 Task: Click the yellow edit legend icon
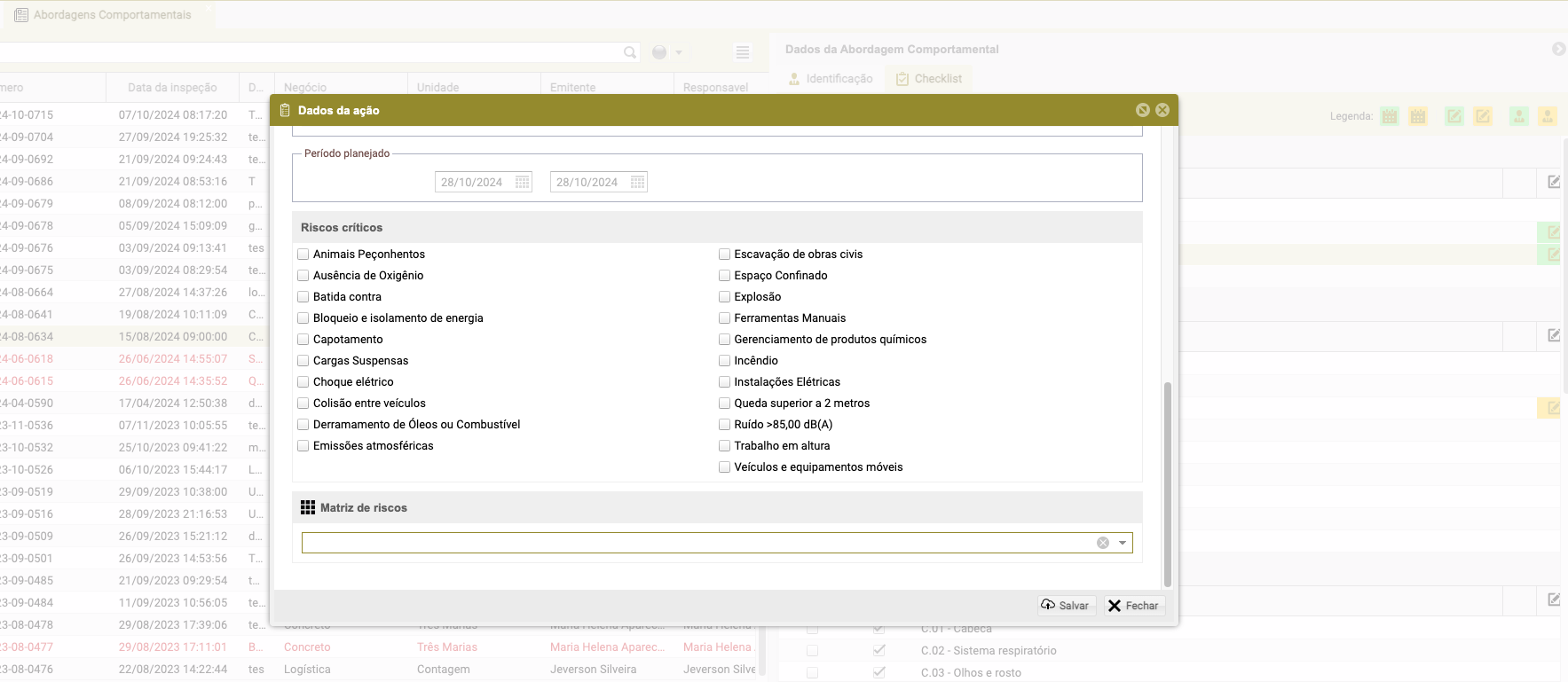pos(1483,116)
